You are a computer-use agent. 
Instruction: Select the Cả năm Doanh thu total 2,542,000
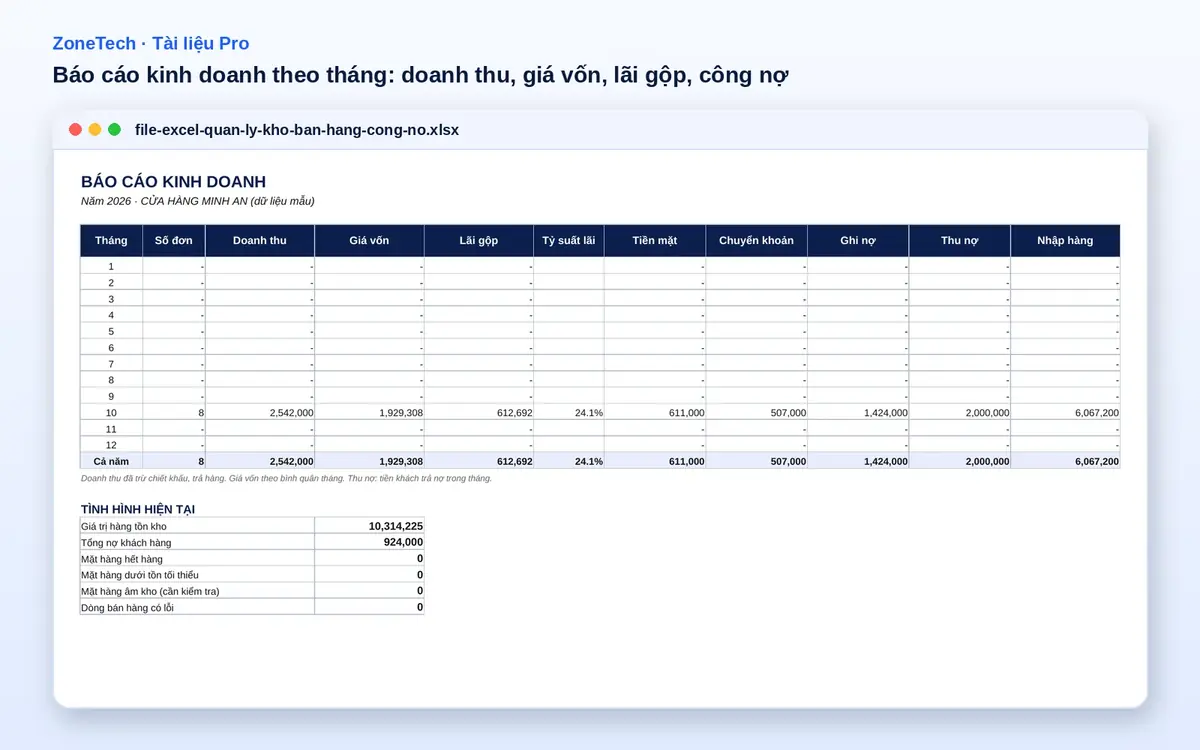[x=260, y=461]
